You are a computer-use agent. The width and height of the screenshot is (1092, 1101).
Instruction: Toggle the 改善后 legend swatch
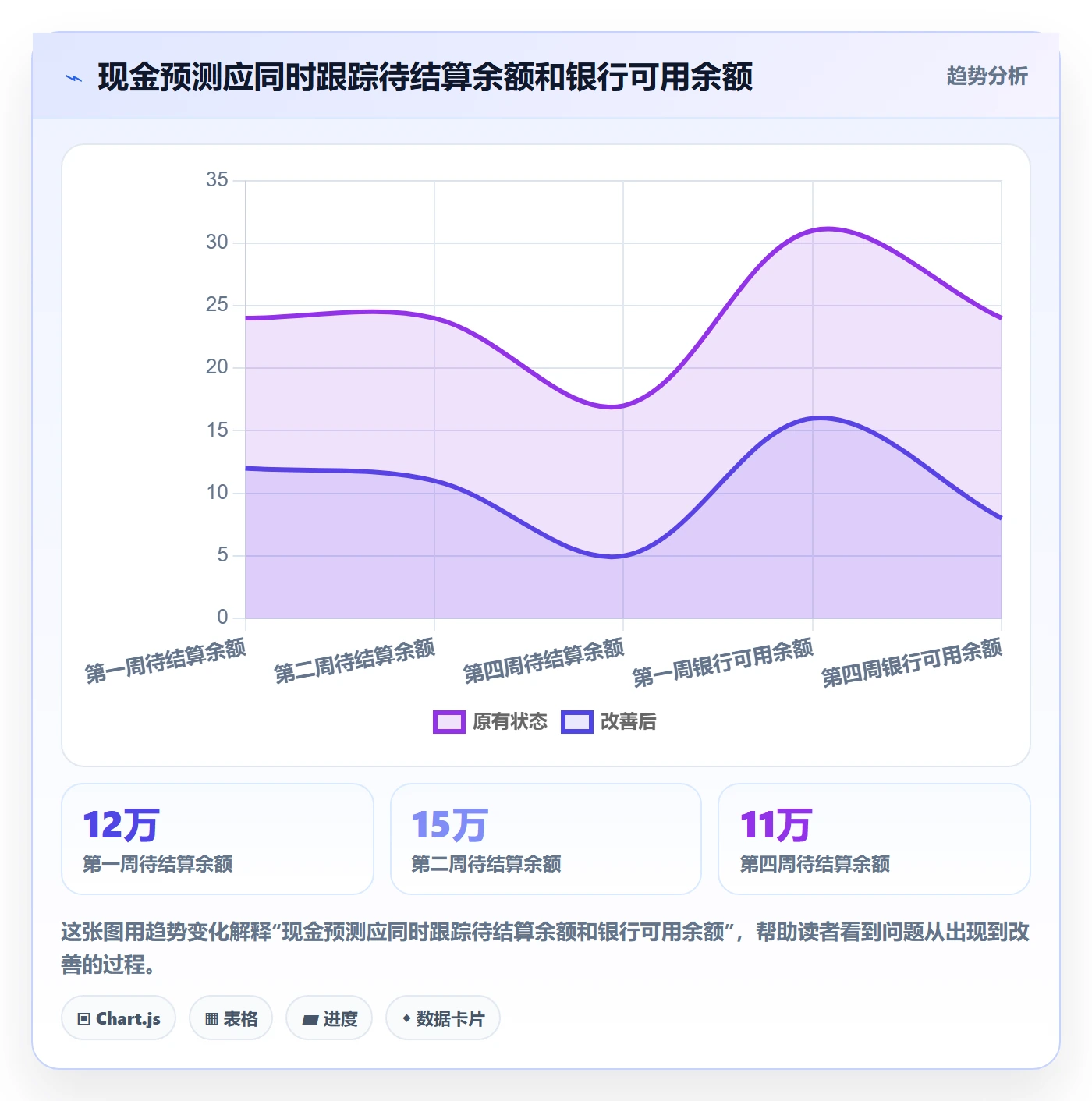point(577,722)
